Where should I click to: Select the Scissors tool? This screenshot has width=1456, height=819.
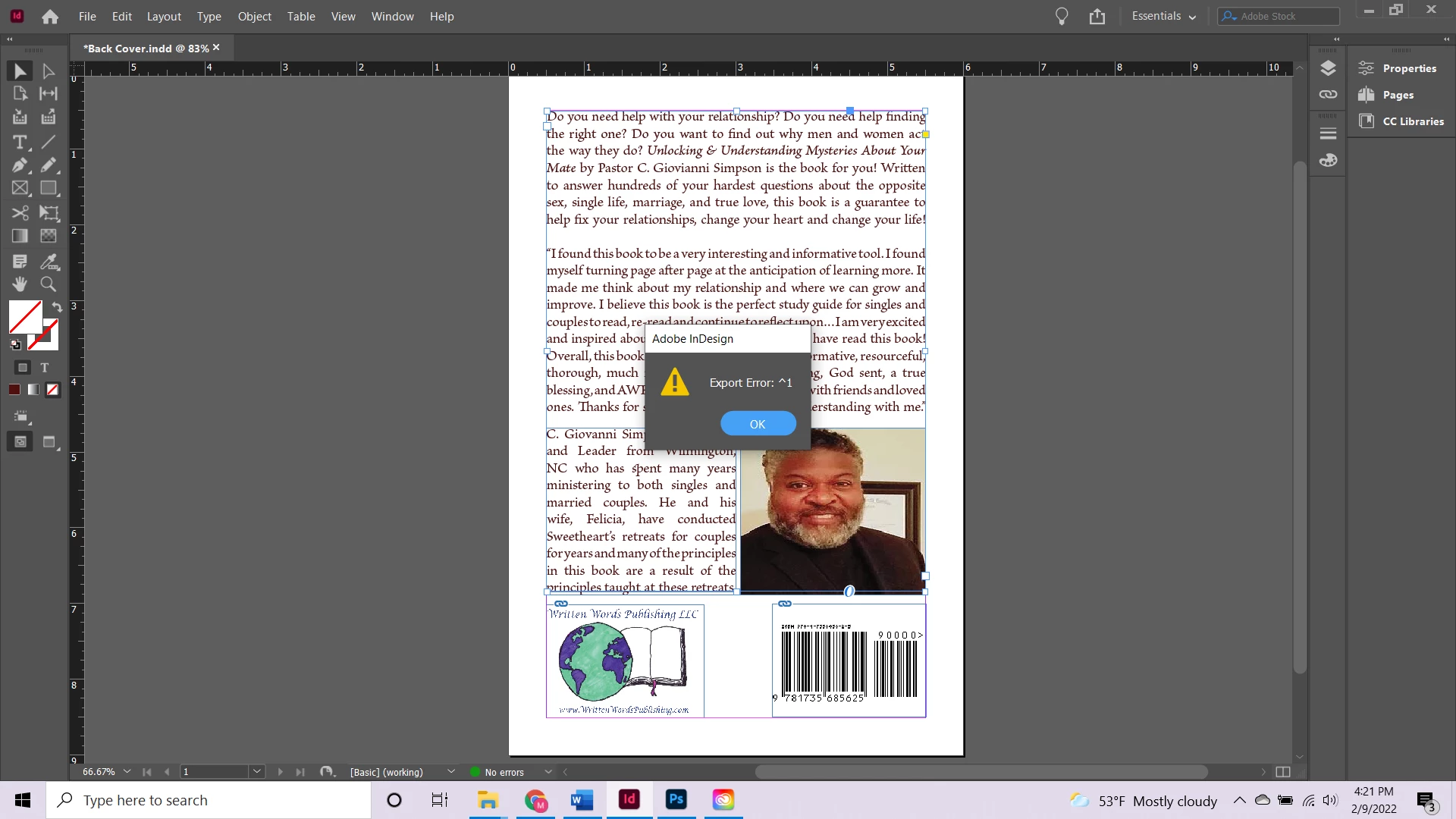coord(20,213)
